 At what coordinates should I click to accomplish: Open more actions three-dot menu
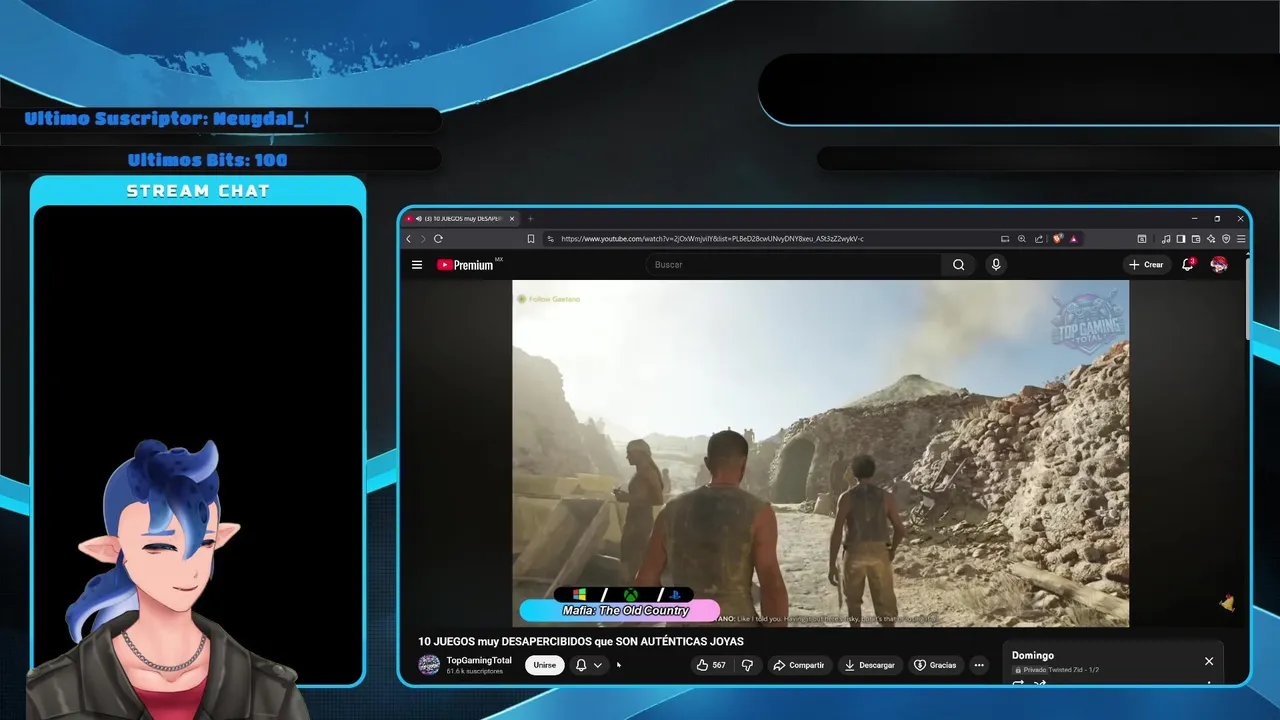979,665
